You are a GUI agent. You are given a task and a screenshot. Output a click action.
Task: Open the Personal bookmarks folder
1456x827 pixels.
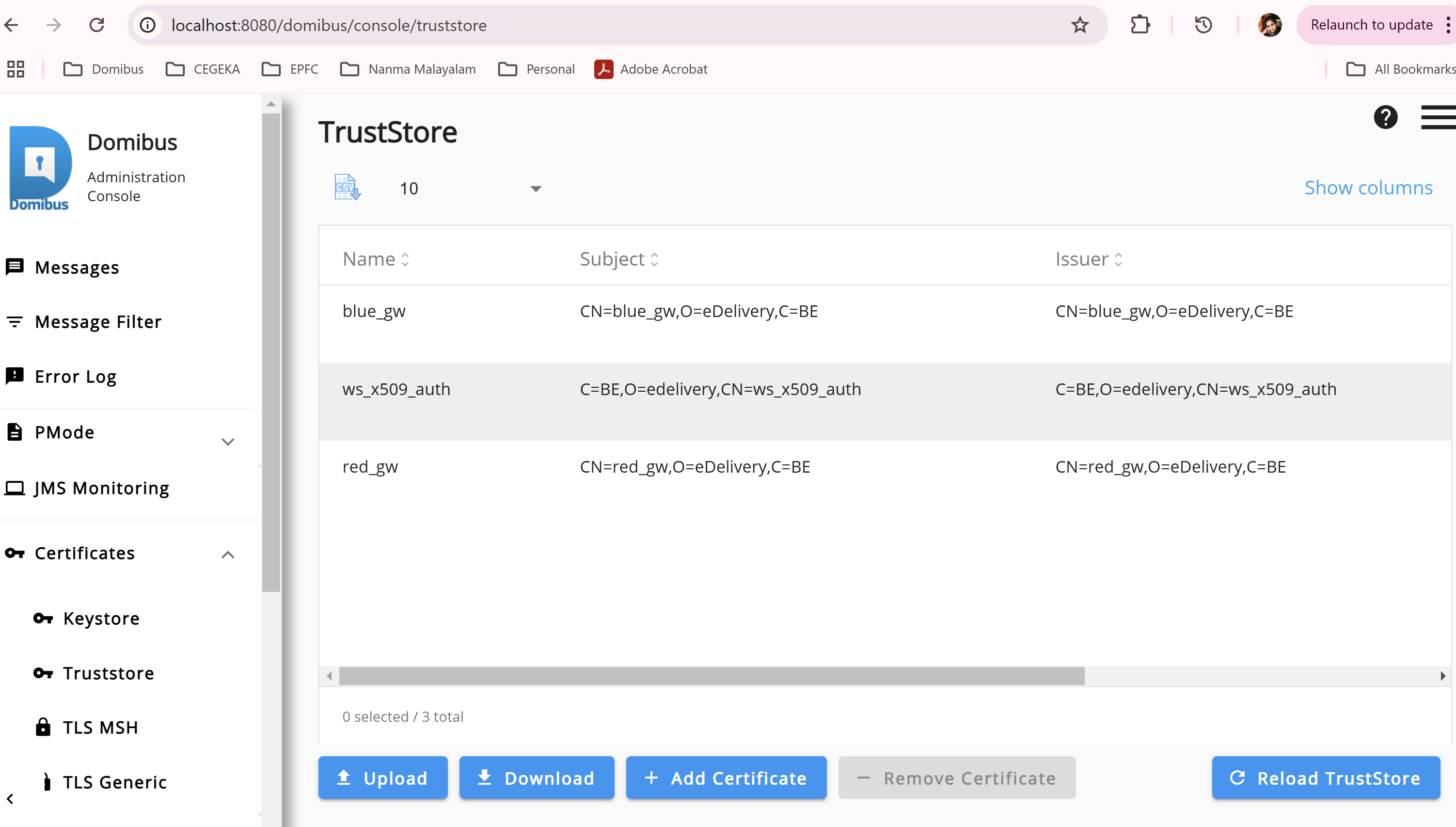pos(536,69)
